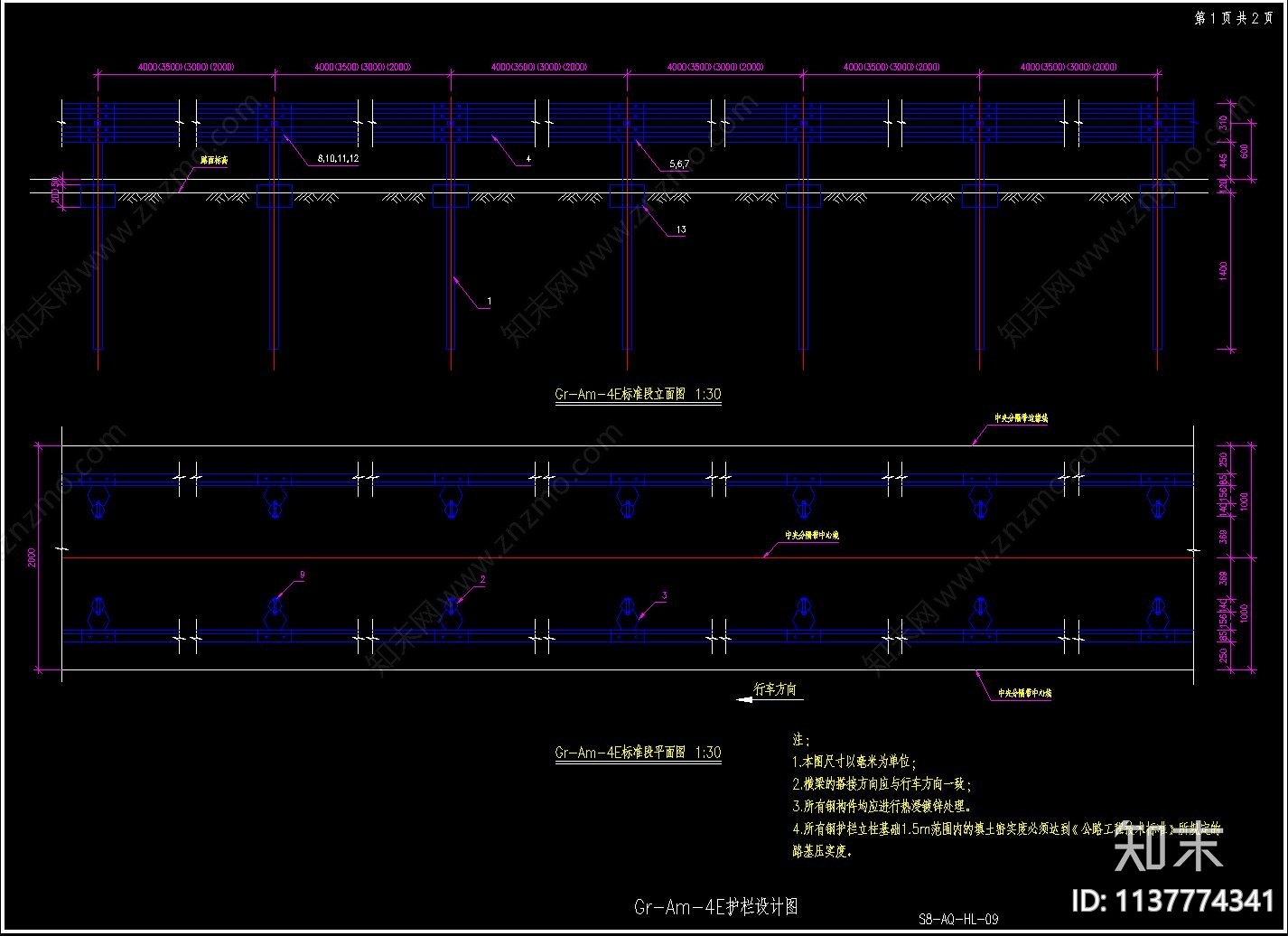The width and height of the screenshot is (1288, 936).
Task: Select note 2 about "行车方向一致"
Action: pos(882,785)
